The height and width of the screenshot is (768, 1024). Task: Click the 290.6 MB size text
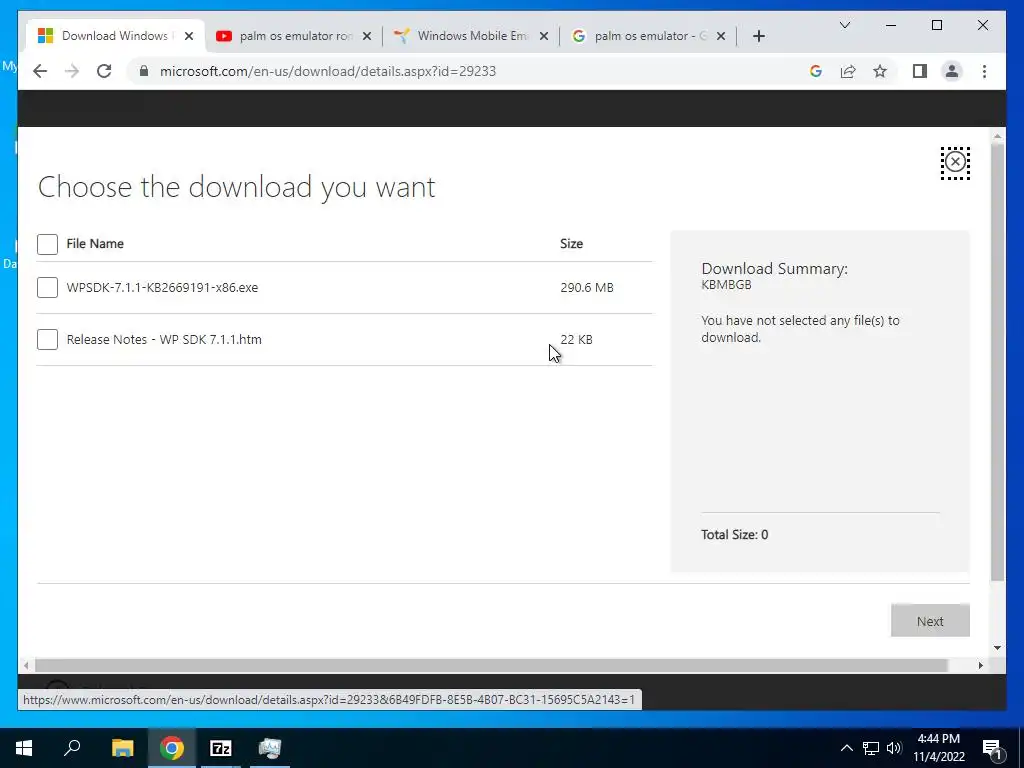coord(586,287)
